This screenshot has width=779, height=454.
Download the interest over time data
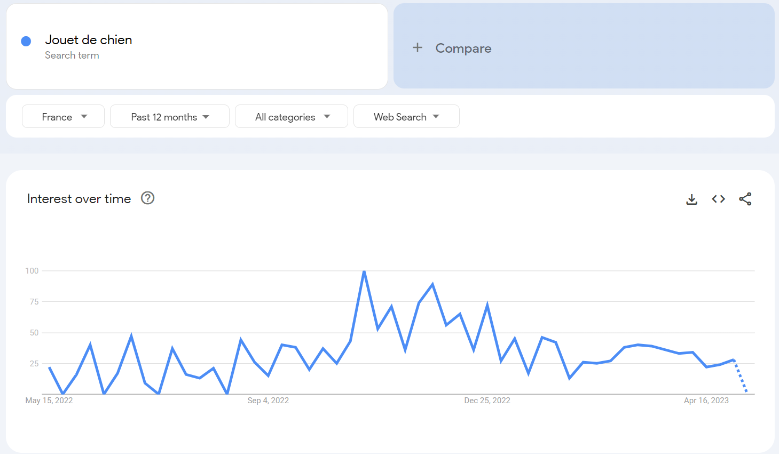(691, 199)
